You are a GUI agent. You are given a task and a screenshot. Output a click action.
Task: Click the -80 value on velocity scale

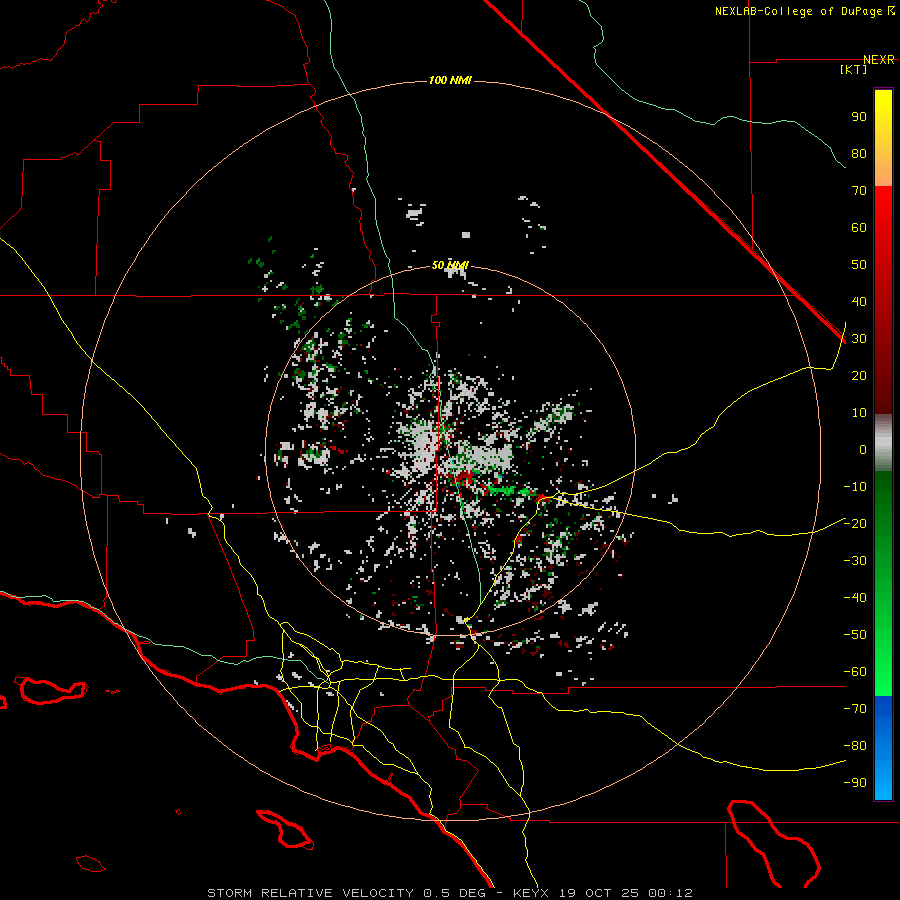[855, 746]
